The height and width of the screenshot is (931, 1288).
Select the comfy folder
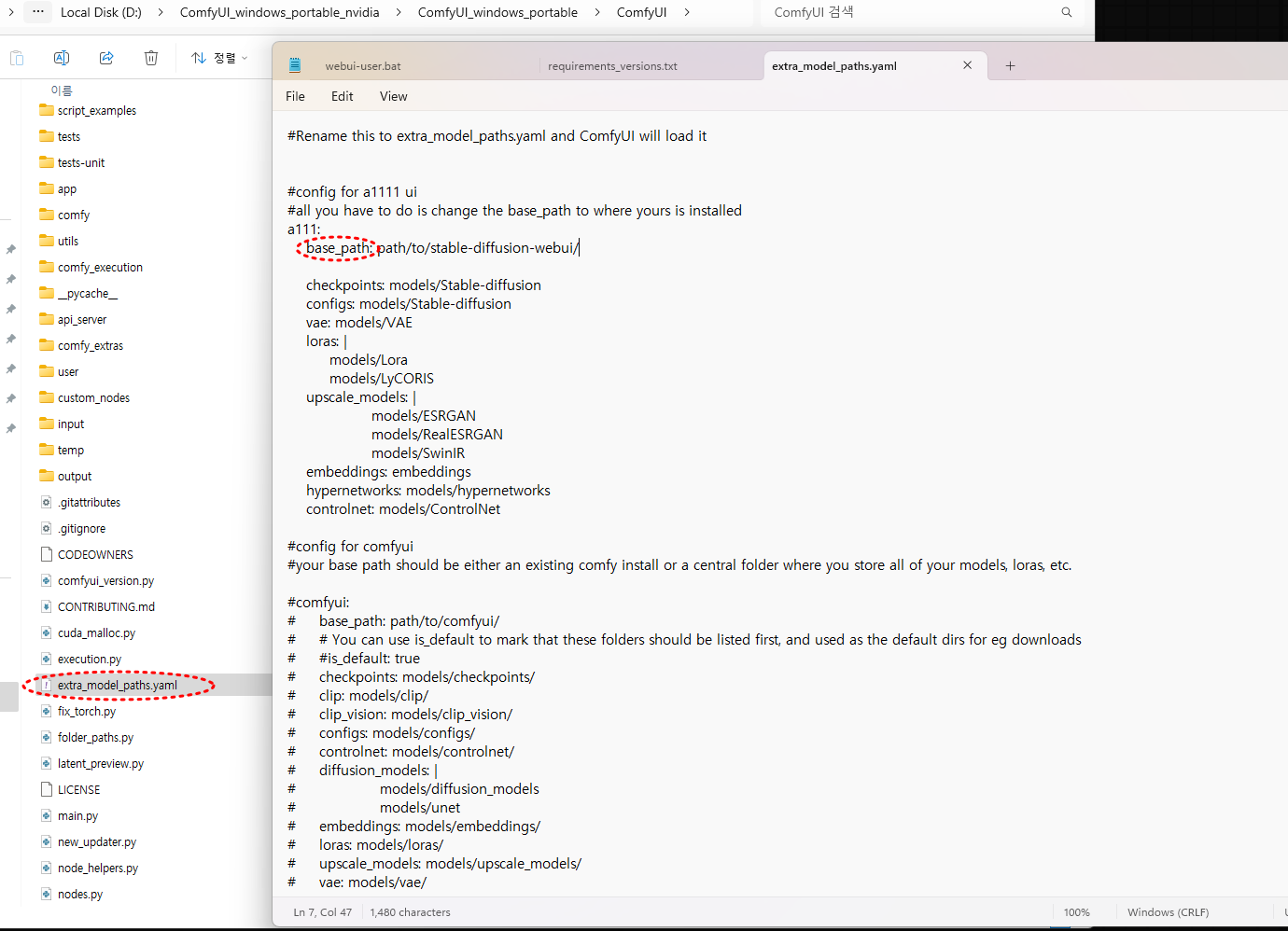[x=74, y=215]
